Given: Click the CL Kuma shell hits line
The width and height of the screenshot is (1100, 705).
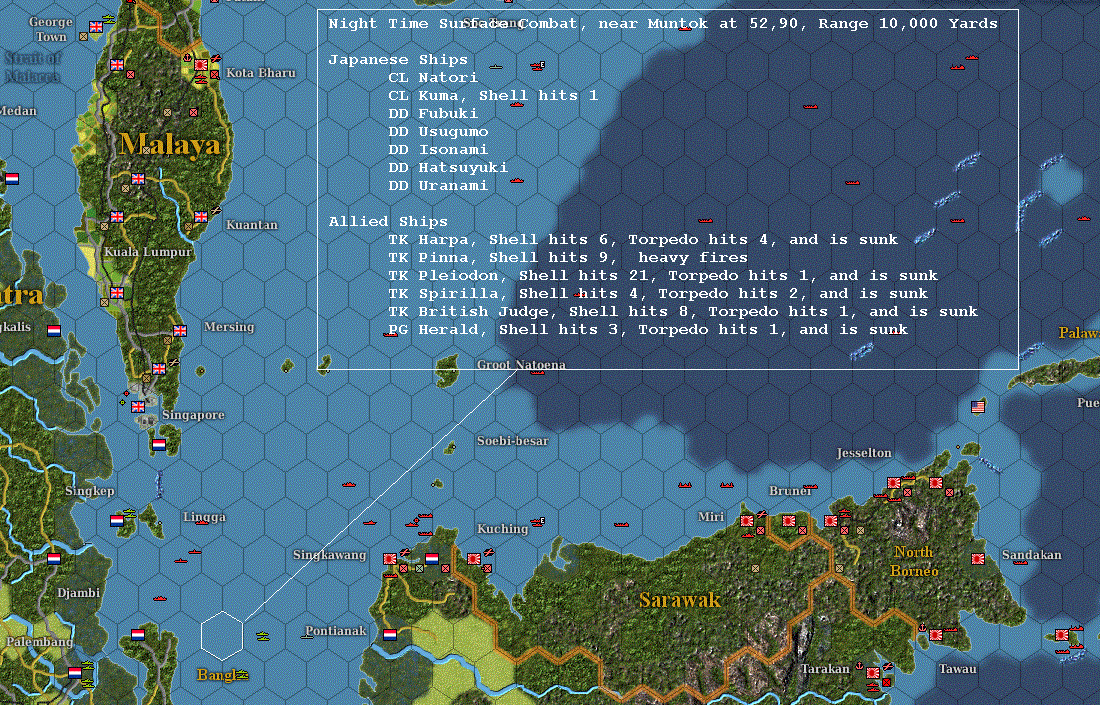Looking at the screenshot, I should (493, 95).
